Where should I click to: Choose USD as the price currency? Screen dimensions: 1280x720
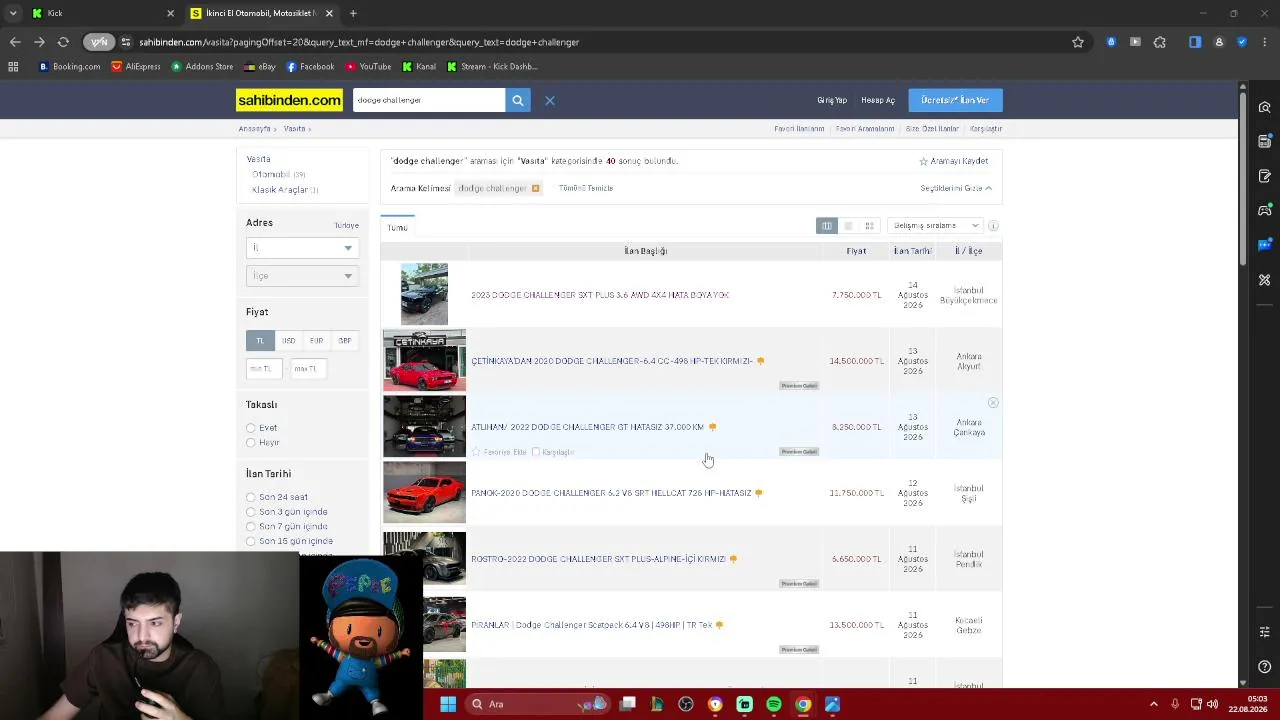click(x=288, y=341)
